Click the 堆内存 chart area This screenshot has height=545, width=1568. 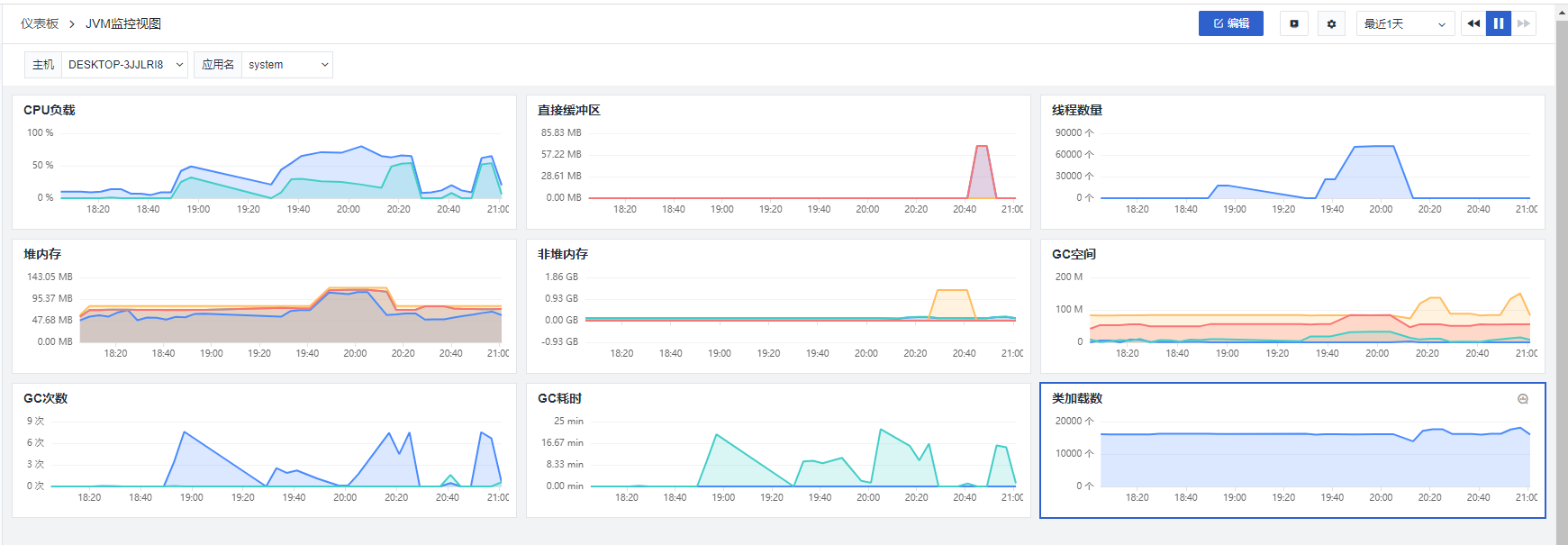[290, 310]
